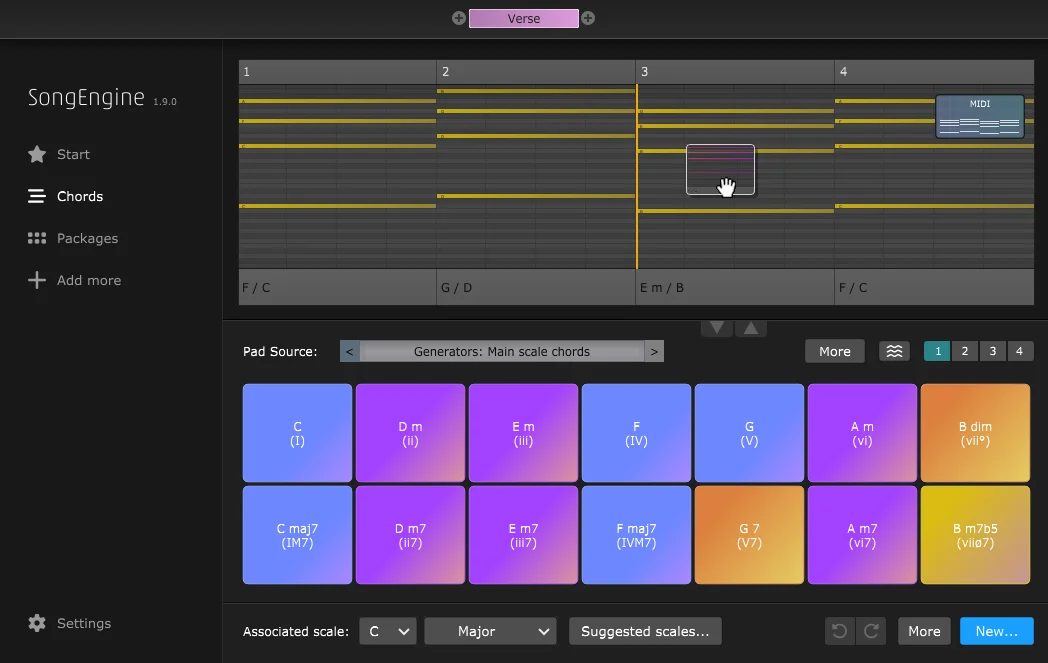Trigger the E m7 (iii7) chord pad
Image resolution: width=1048 pixels, height=663 pixels.
coord(523,535)
